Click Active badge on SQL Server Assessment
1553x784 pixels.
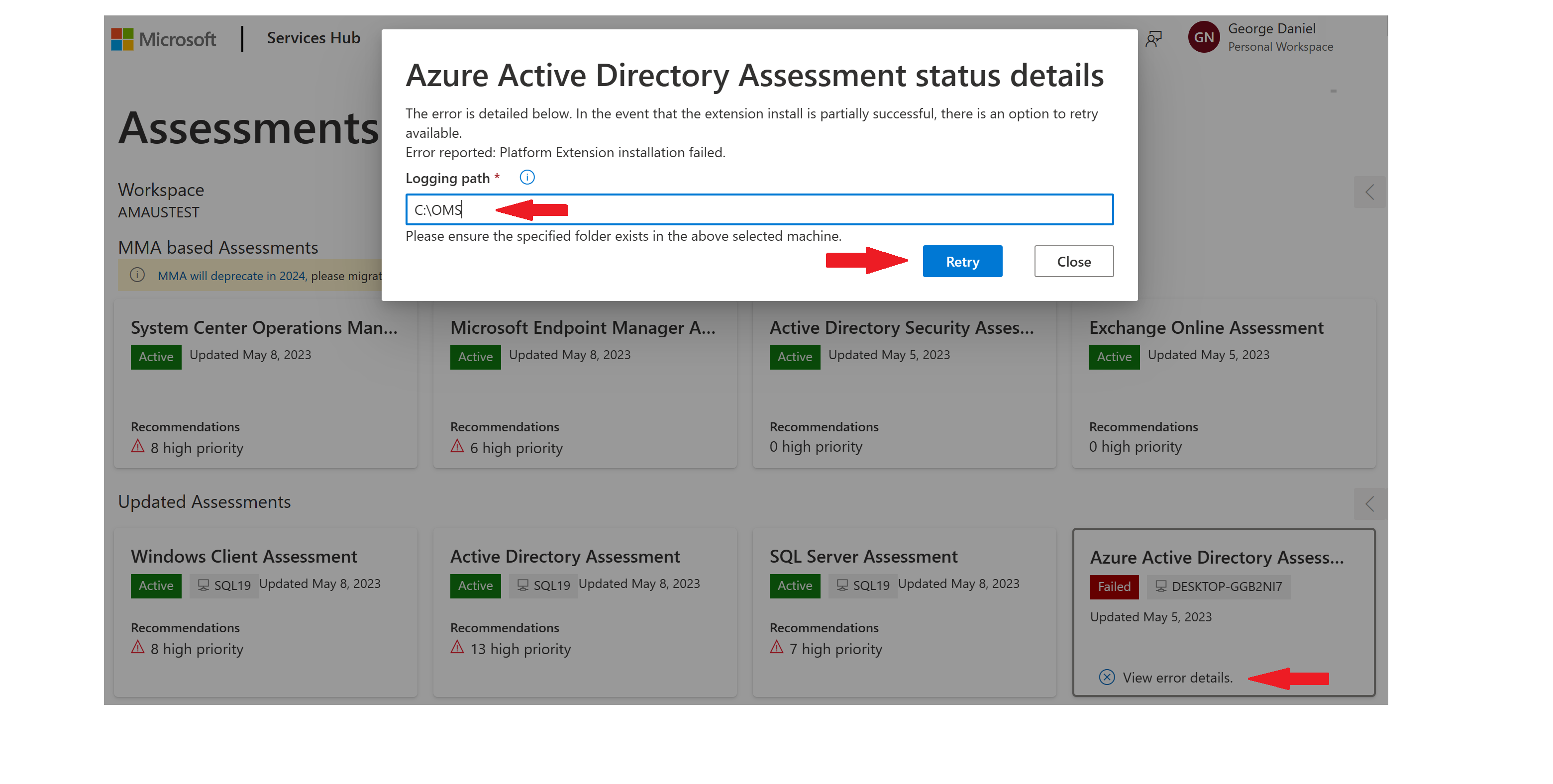pyautogui.click(x=795, y=586)
